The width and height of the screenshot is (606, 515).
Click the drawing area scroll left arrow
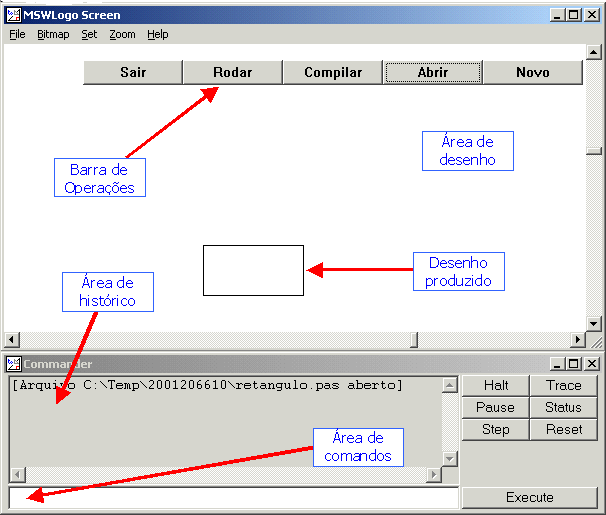[12, 340]
